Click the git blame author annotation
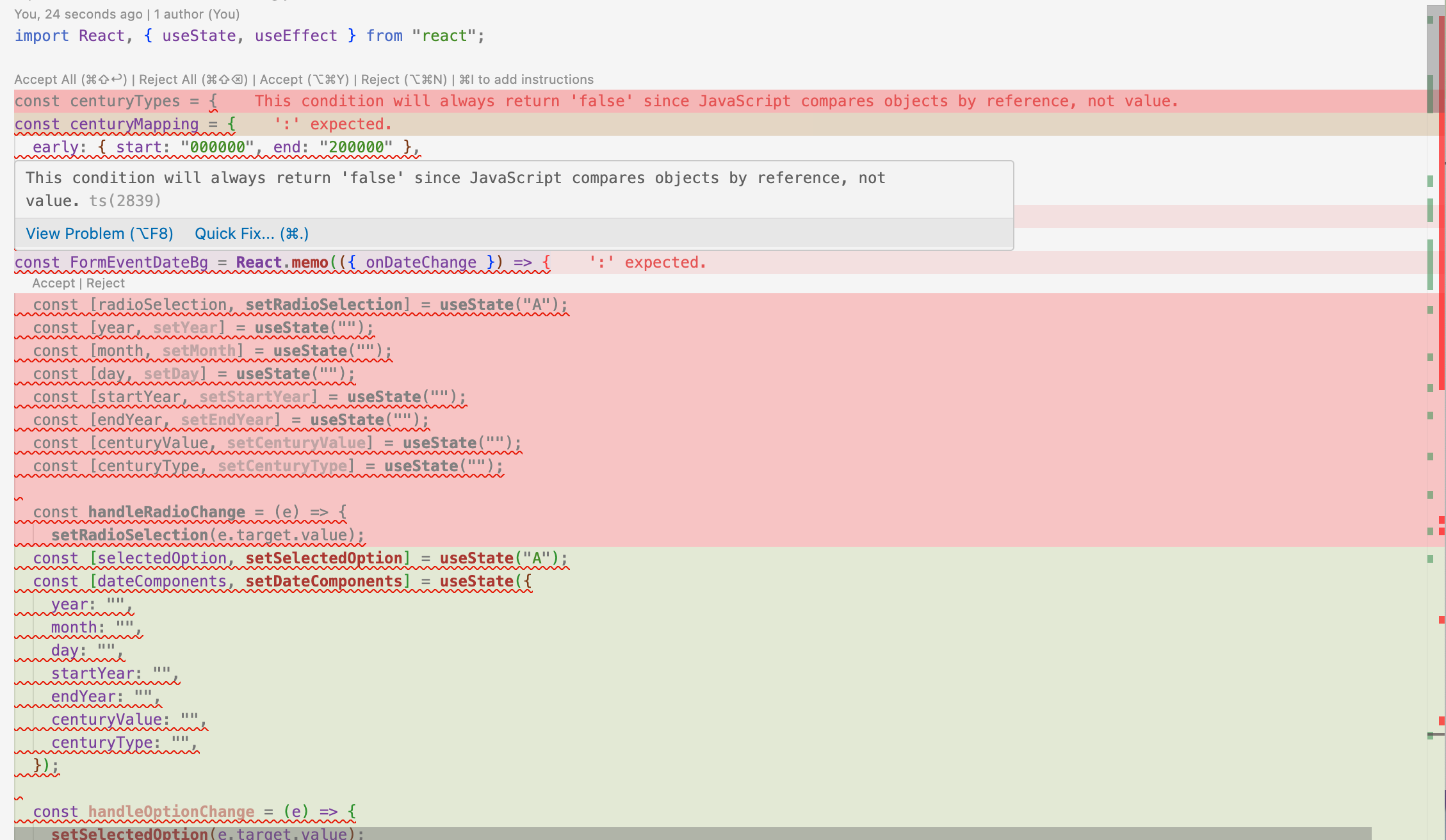 click(127, 14)
